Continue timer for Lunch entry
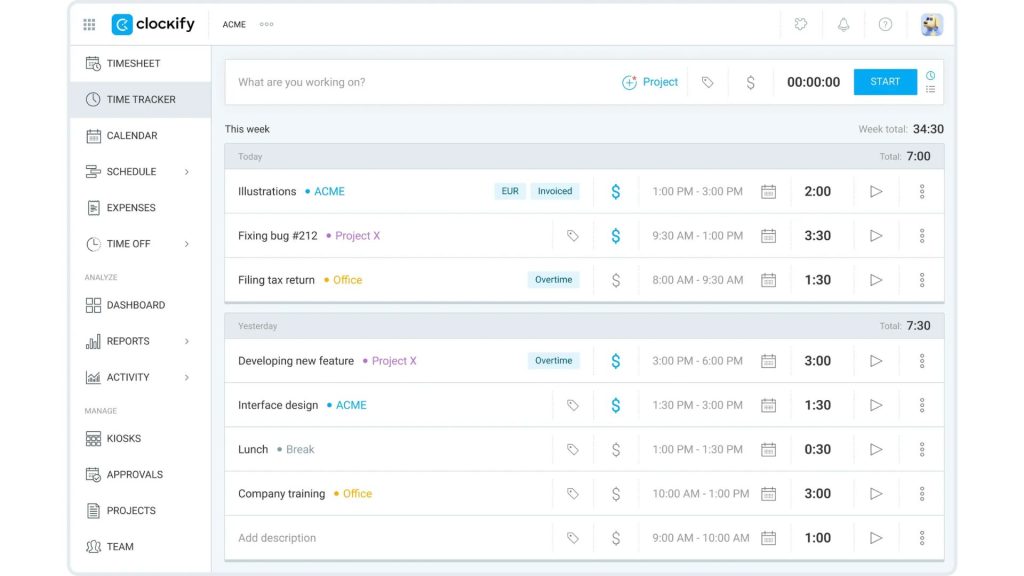This screenshot has height=576, width=1024. [876, 449]
